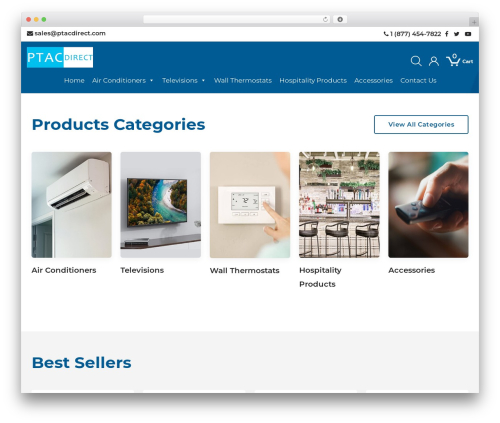Click the Hospitality Products category title link
500x423 pixels.
320,277
